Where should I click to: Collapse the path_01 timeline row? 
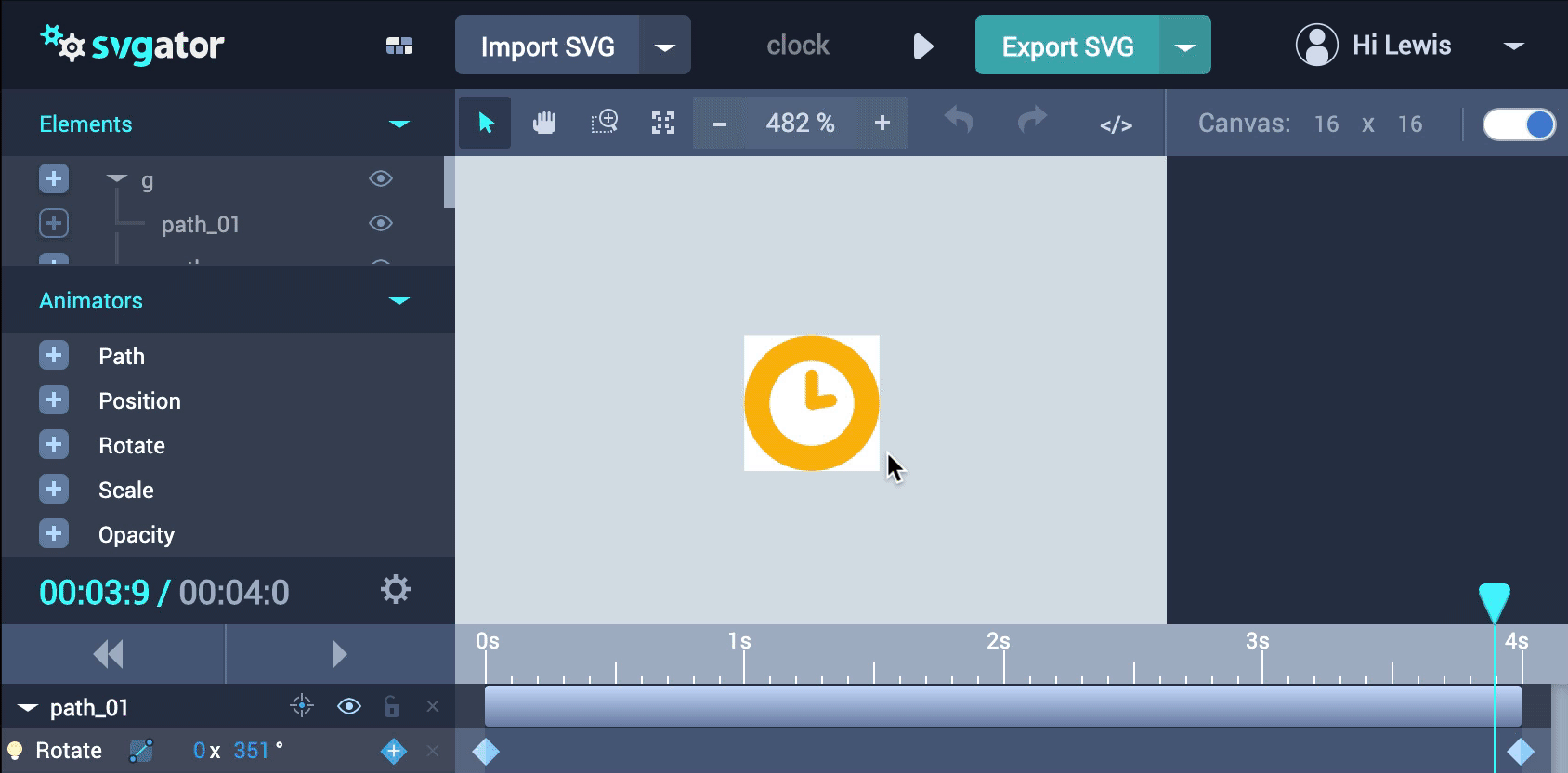[x=28, y=708]
